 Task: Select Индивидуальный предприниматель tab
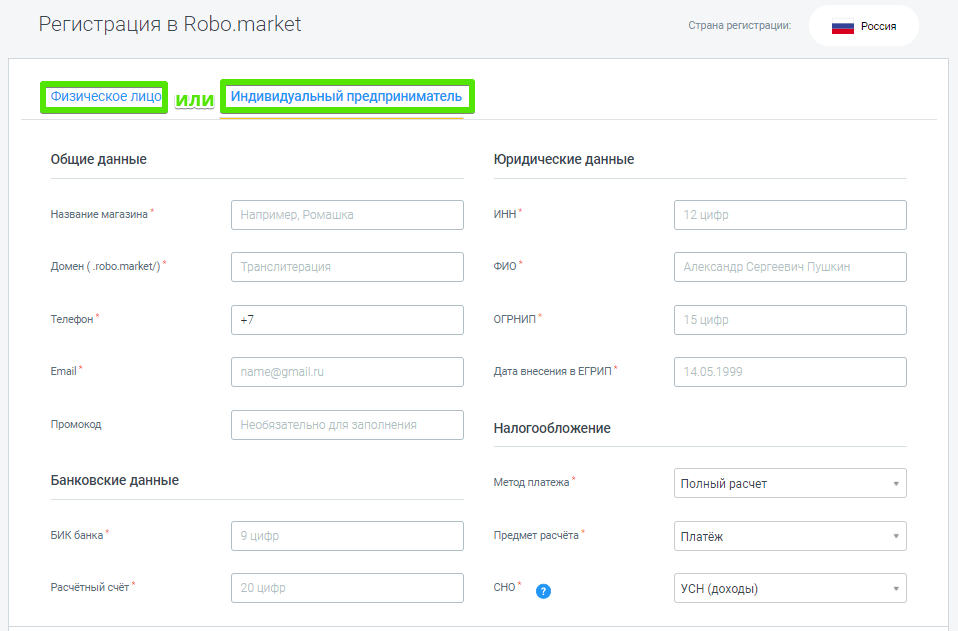point(346,97)
